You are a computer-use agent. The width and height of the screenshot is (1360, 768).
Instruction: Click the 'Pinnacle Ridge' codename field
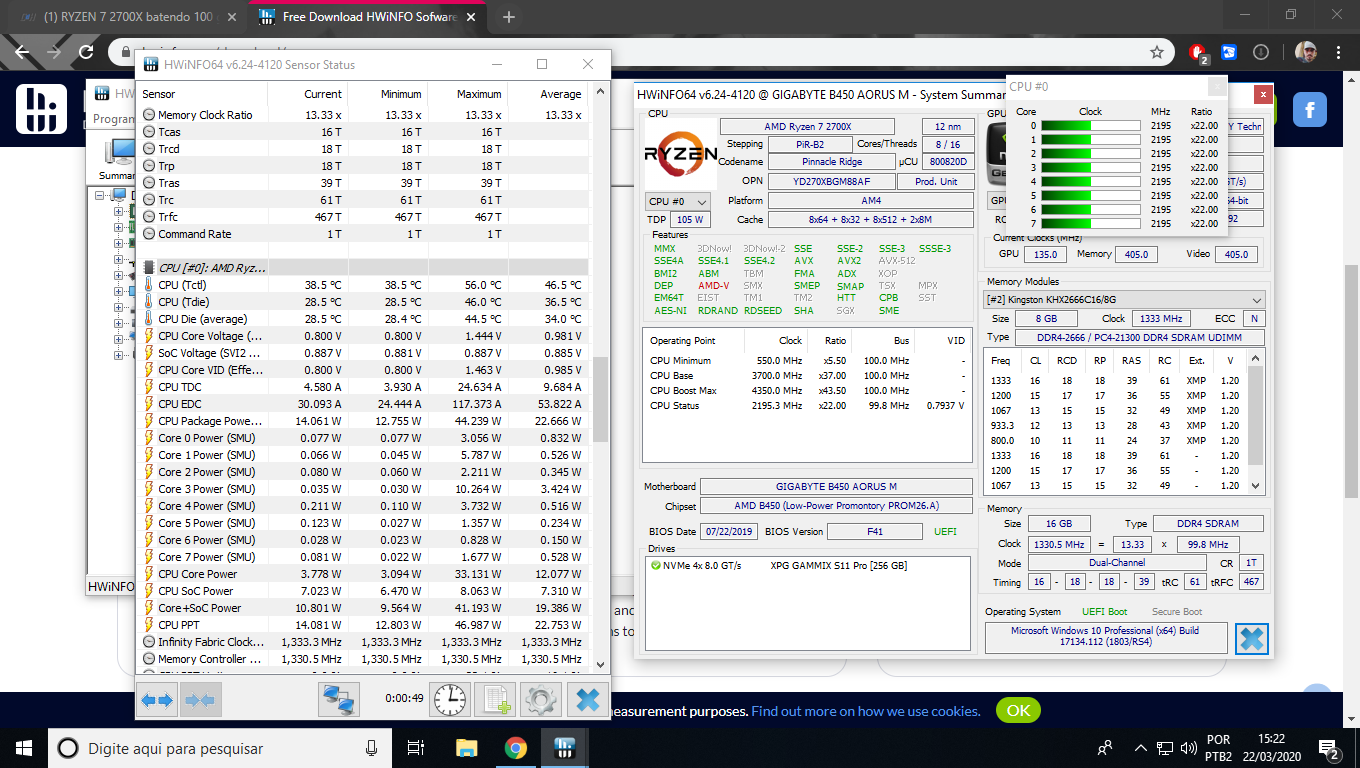831,163
